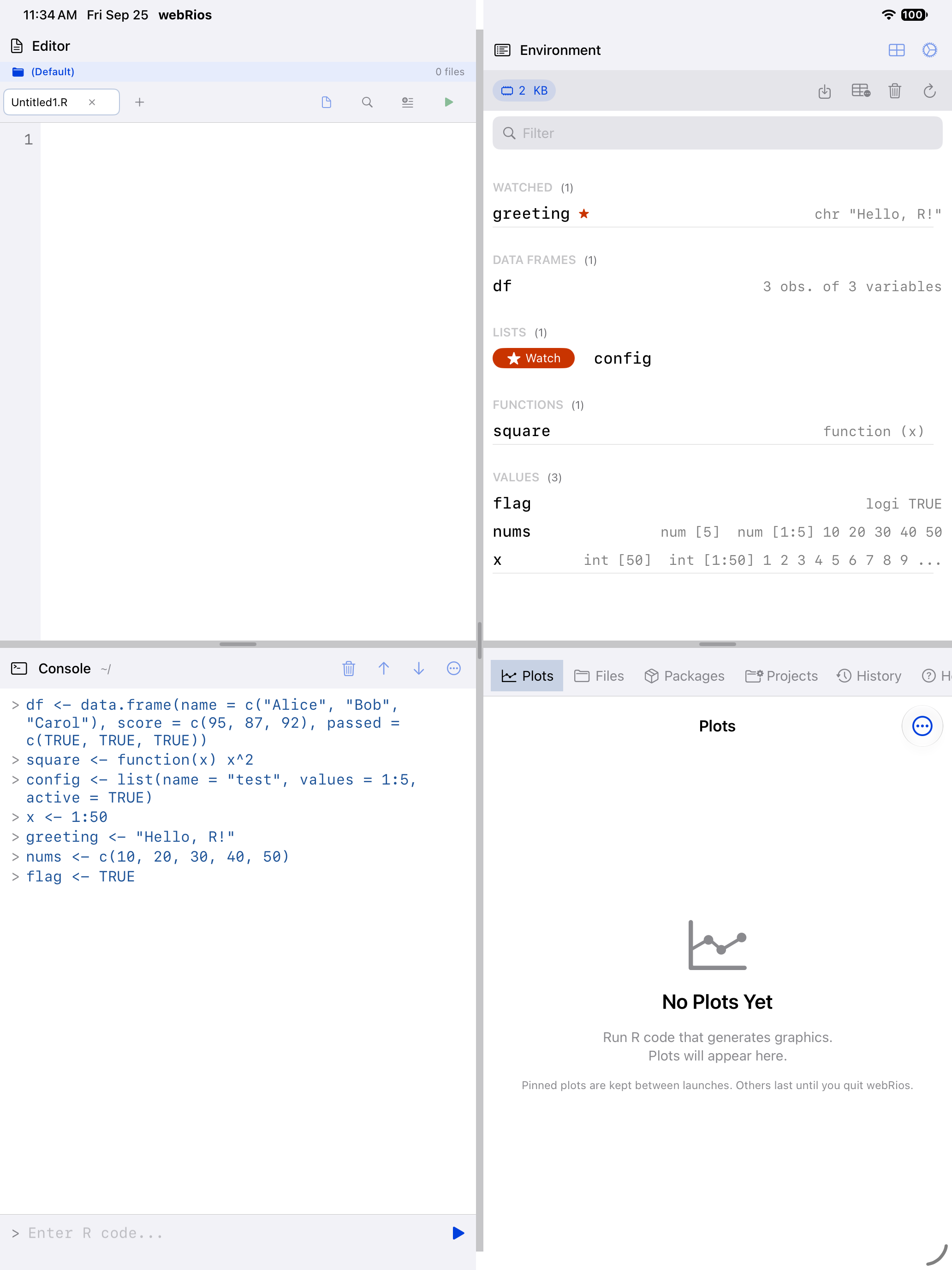Click the 2 KB memory badge
952x1270 pixels.
(524, 91)
